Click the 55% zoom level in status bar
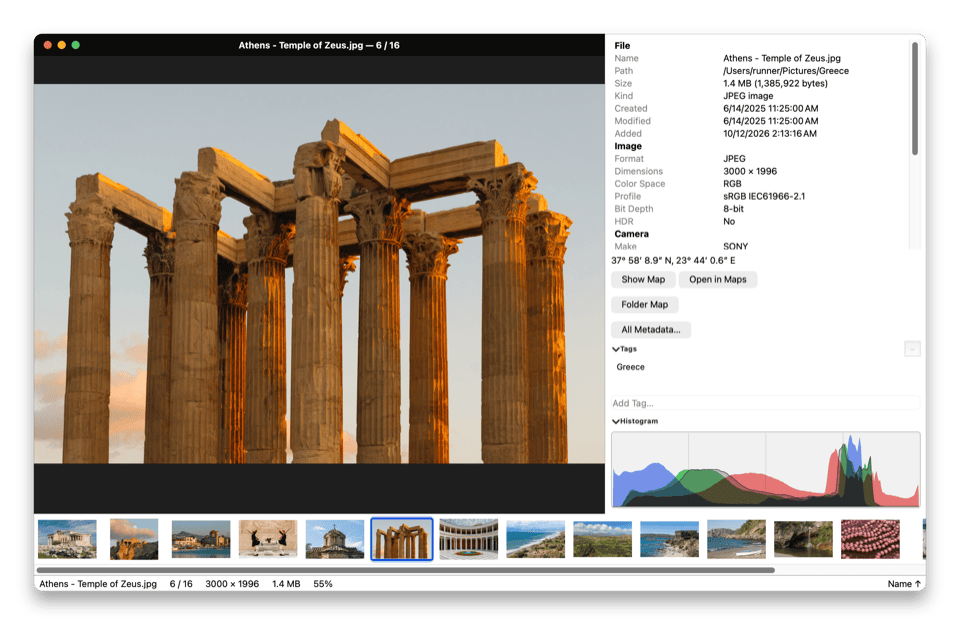 click(x=323, y=584)
